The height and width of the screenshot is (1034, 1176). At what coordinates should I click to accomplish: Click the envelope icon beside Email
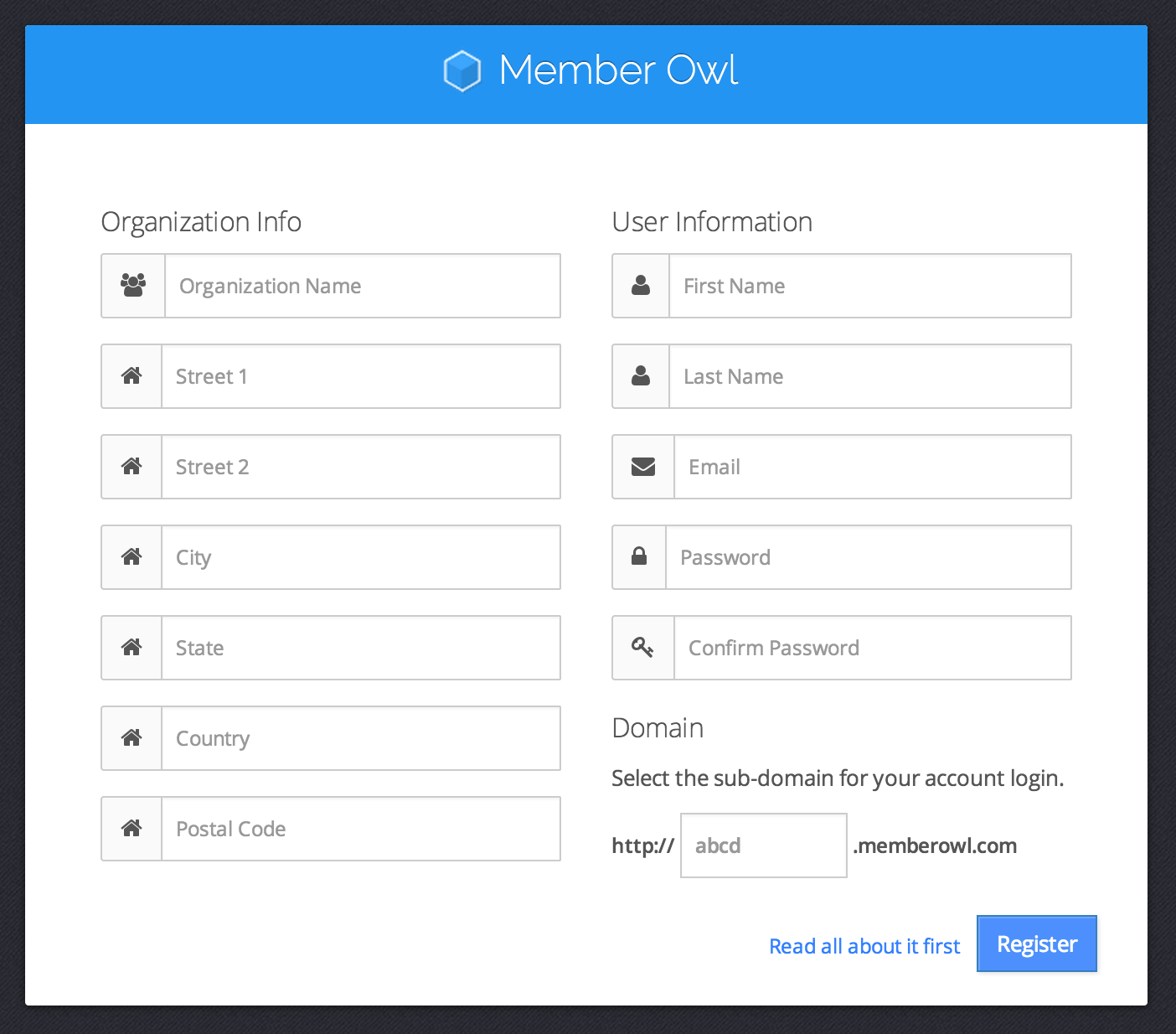643,467
